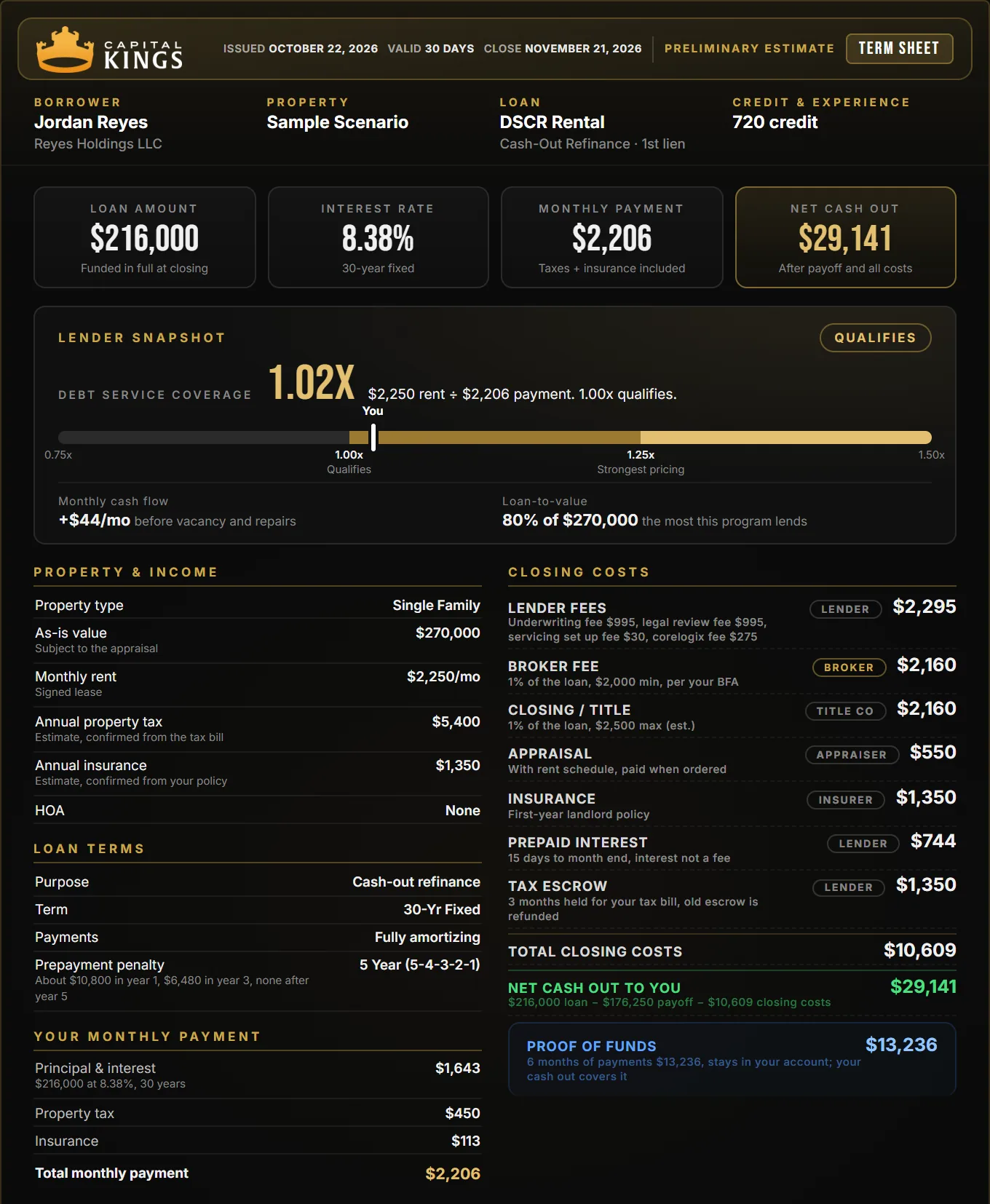
Task: Click the 'Cash-out refinance' purpose value
Action: coord(416,882)
